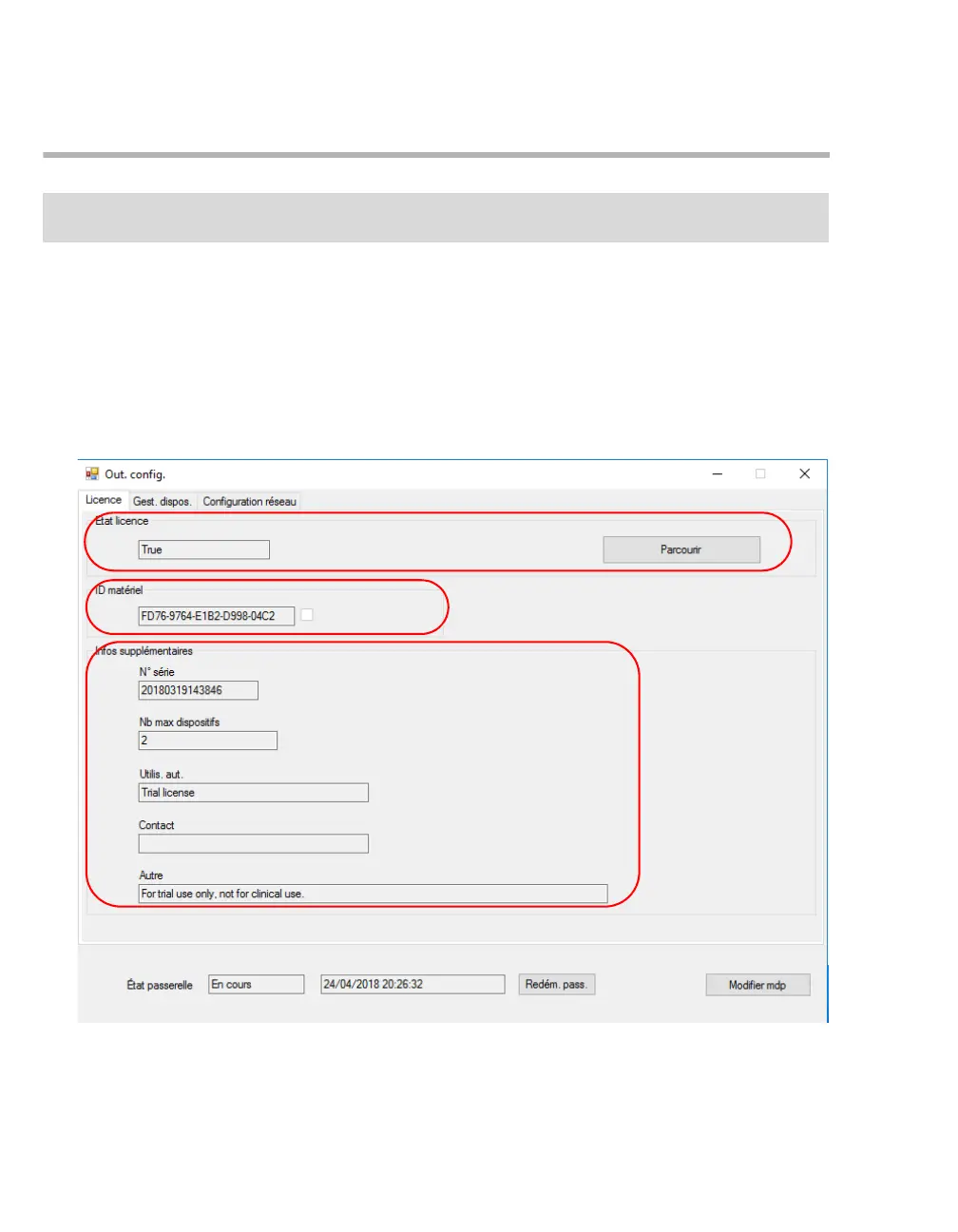Image resolution: width=958 pixels, height=1232 pixels.
Task: Click the Utilis. aut. field
Action: pos(254,793)
